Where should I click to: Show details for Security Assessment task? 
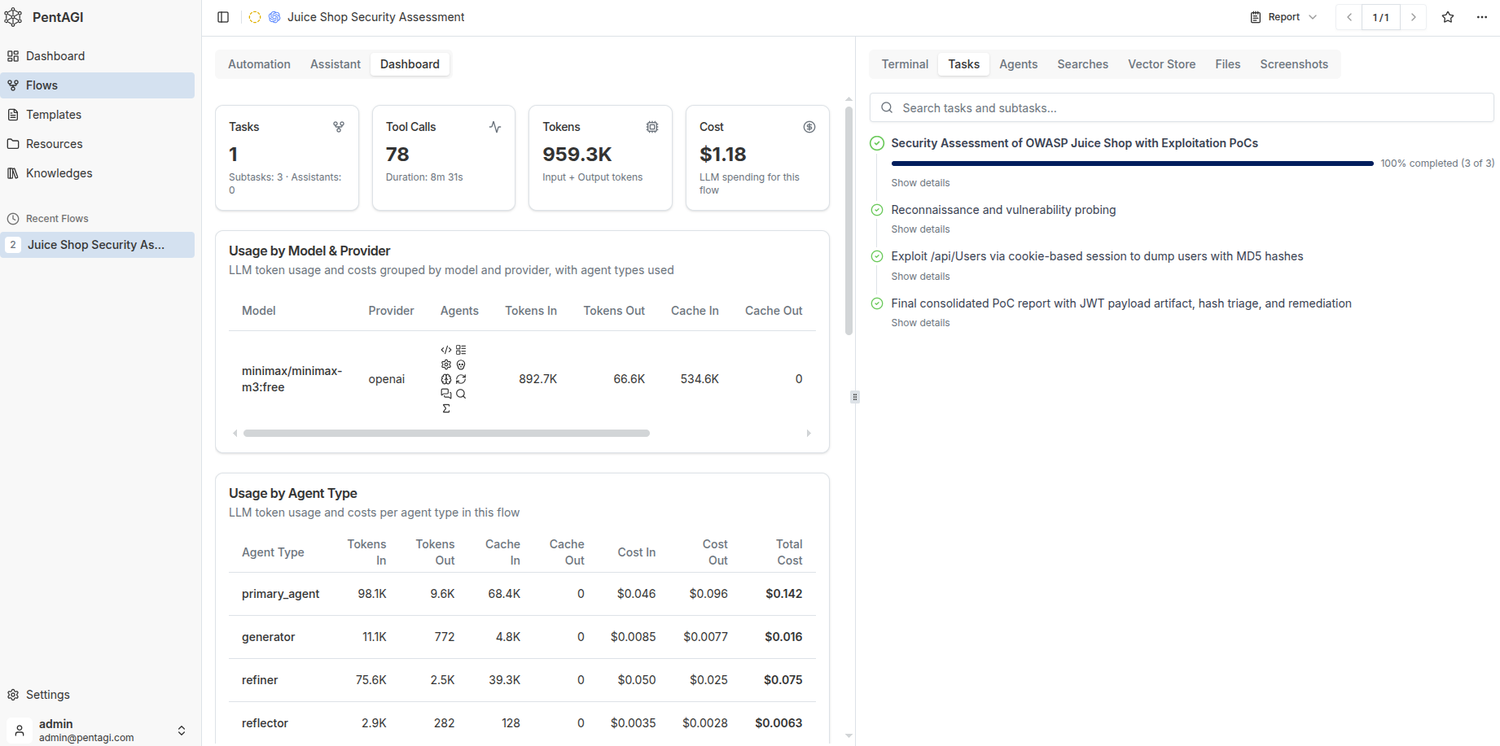coord(920,183)
